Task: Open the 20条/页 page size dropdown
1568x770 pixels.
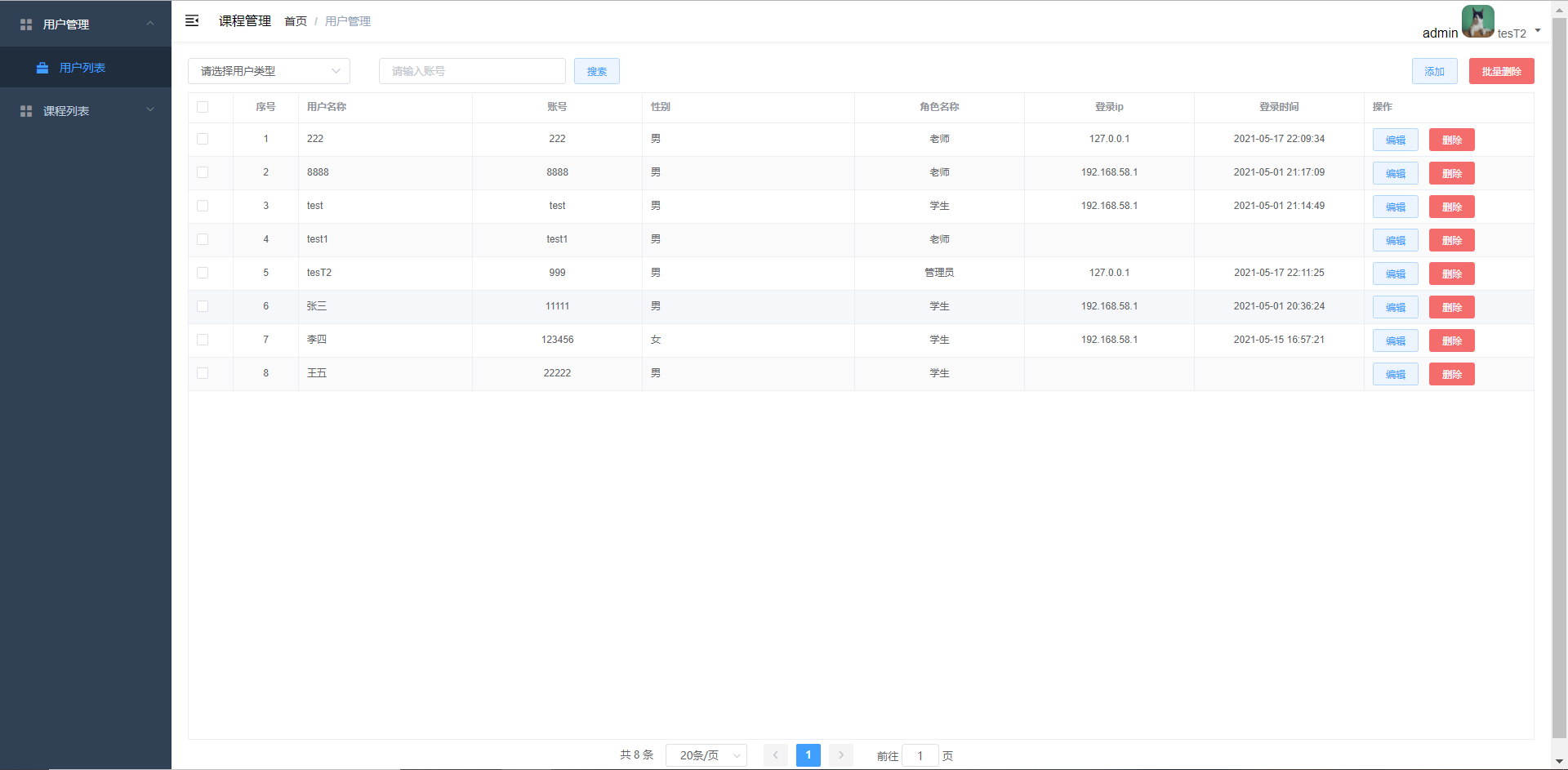Action: coord(706,755)
